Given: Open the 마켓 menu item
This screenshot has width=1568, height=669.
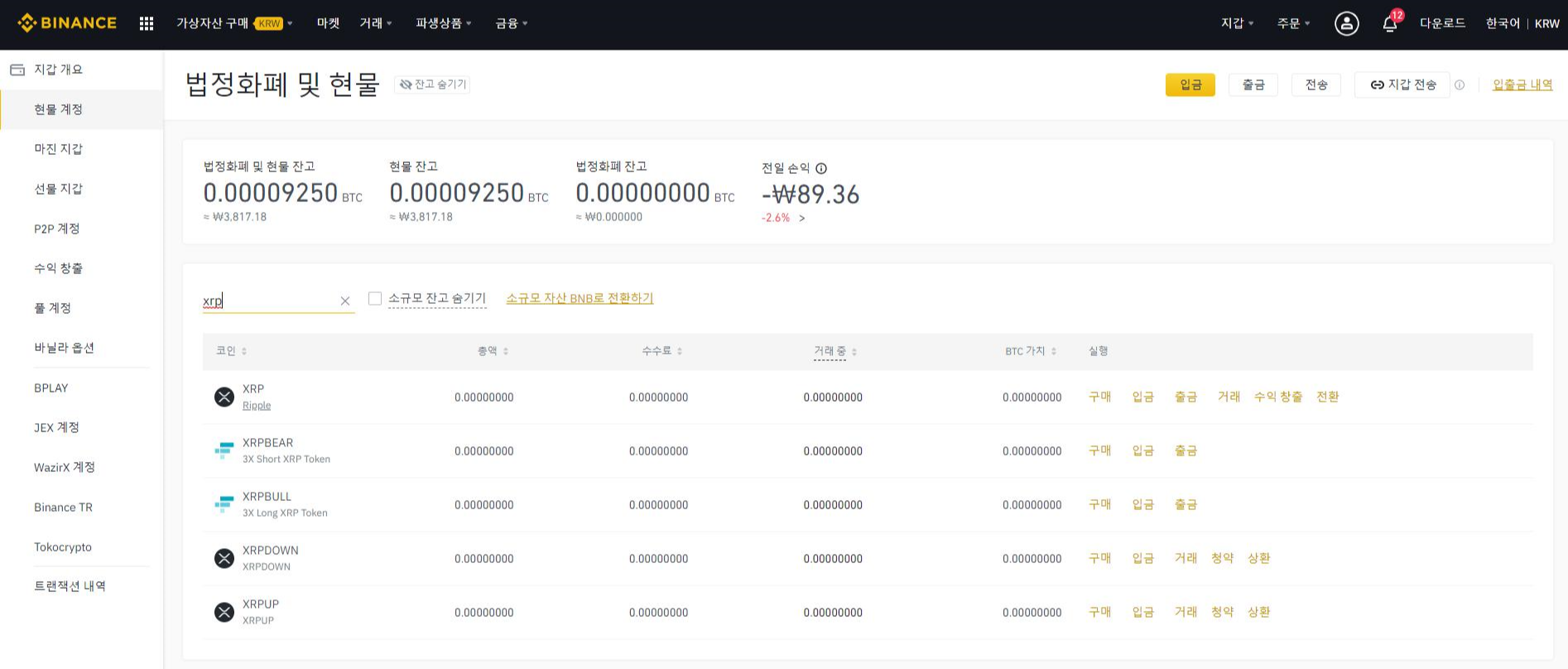Looking at the screenshot, I should (x=328, y=23).
